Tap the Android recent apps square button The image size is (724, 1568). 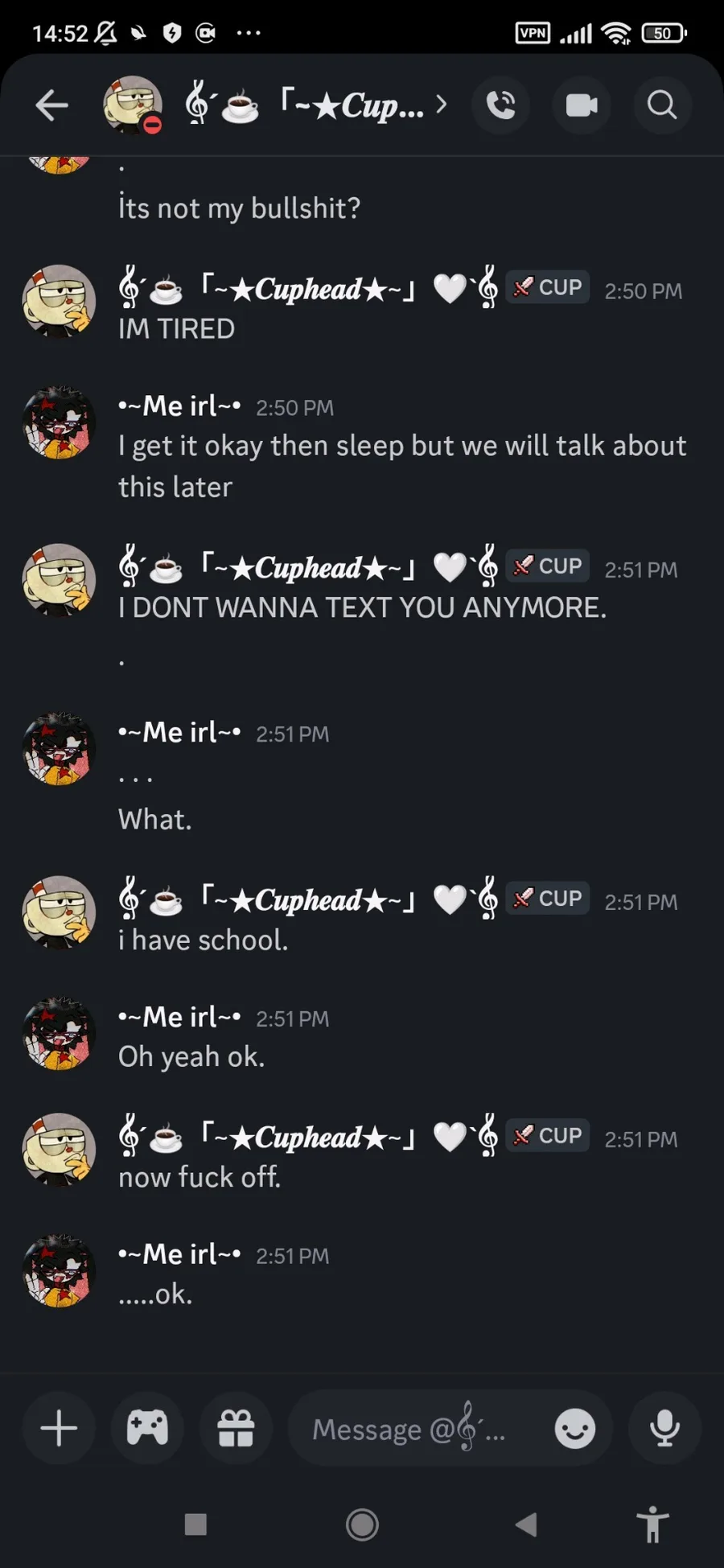click(x=195, y=1524)
